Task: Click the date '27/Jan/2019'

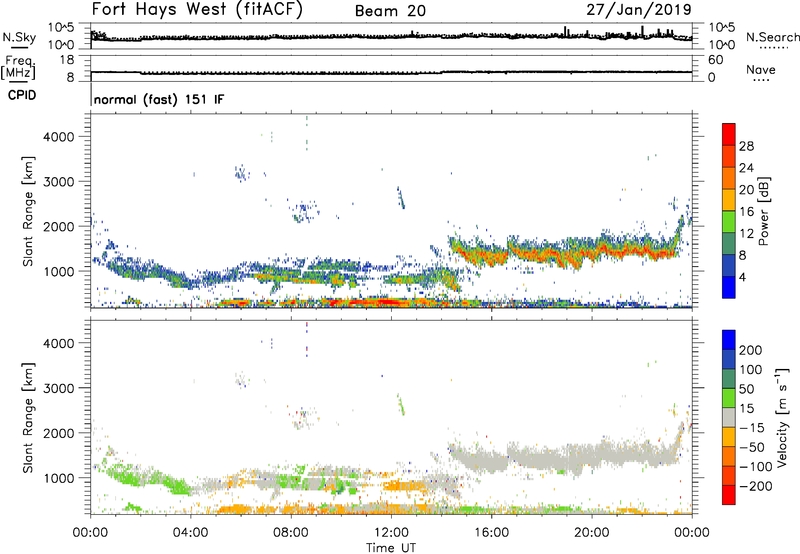Action: click(x=639, y=10)
